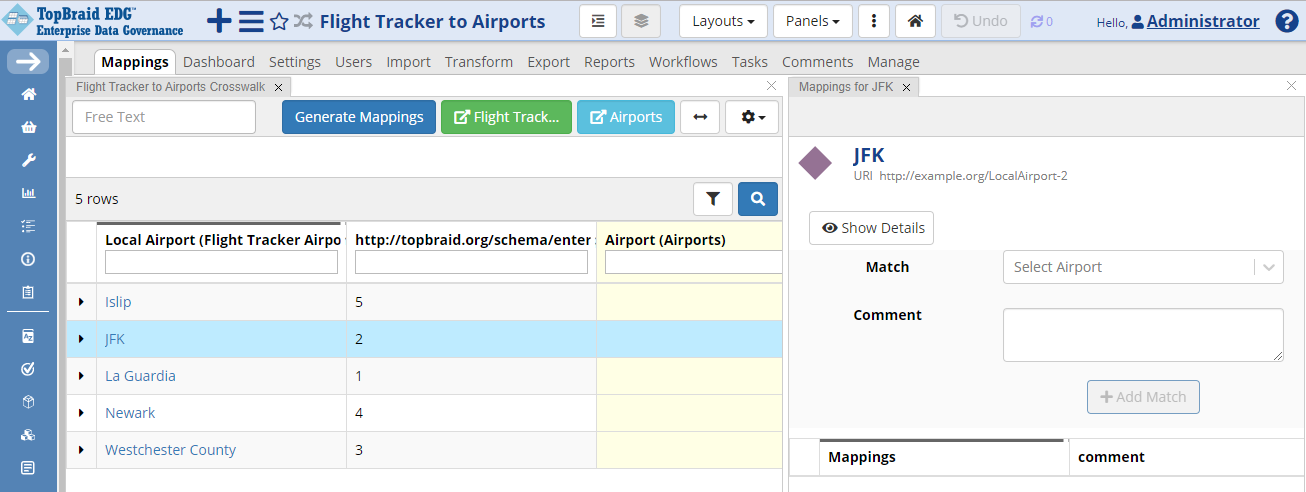Open the home icon in the sidebar
This screenshot has width=1306, height=492.
pos(28,94)
